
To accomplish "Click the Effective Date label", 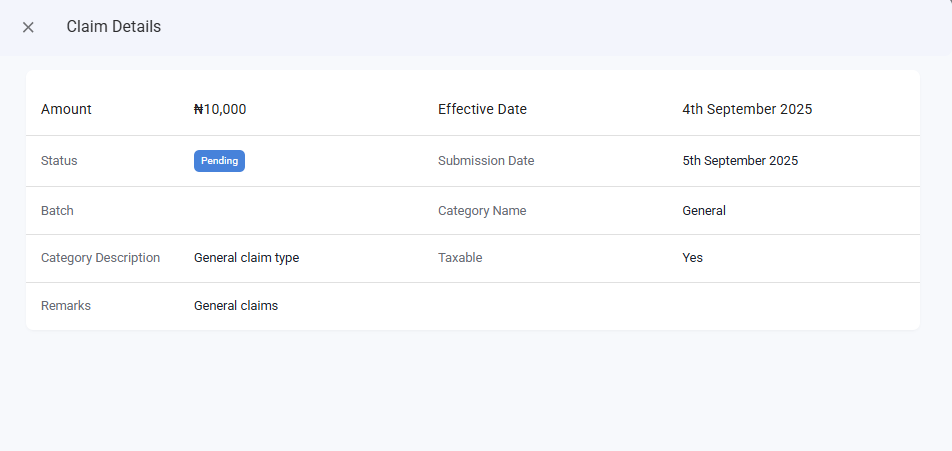I will click(x=482, y=109).
